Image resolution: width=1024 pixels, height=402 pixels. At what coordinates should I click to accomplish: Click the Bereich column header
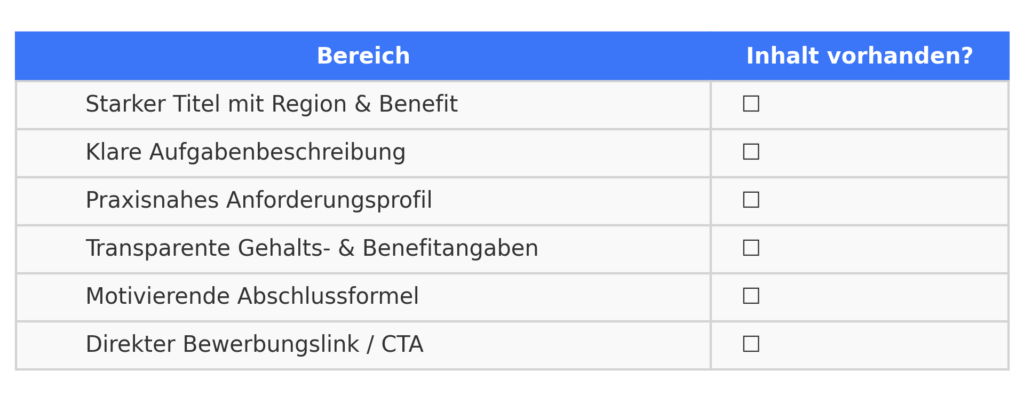coord(363,56)
